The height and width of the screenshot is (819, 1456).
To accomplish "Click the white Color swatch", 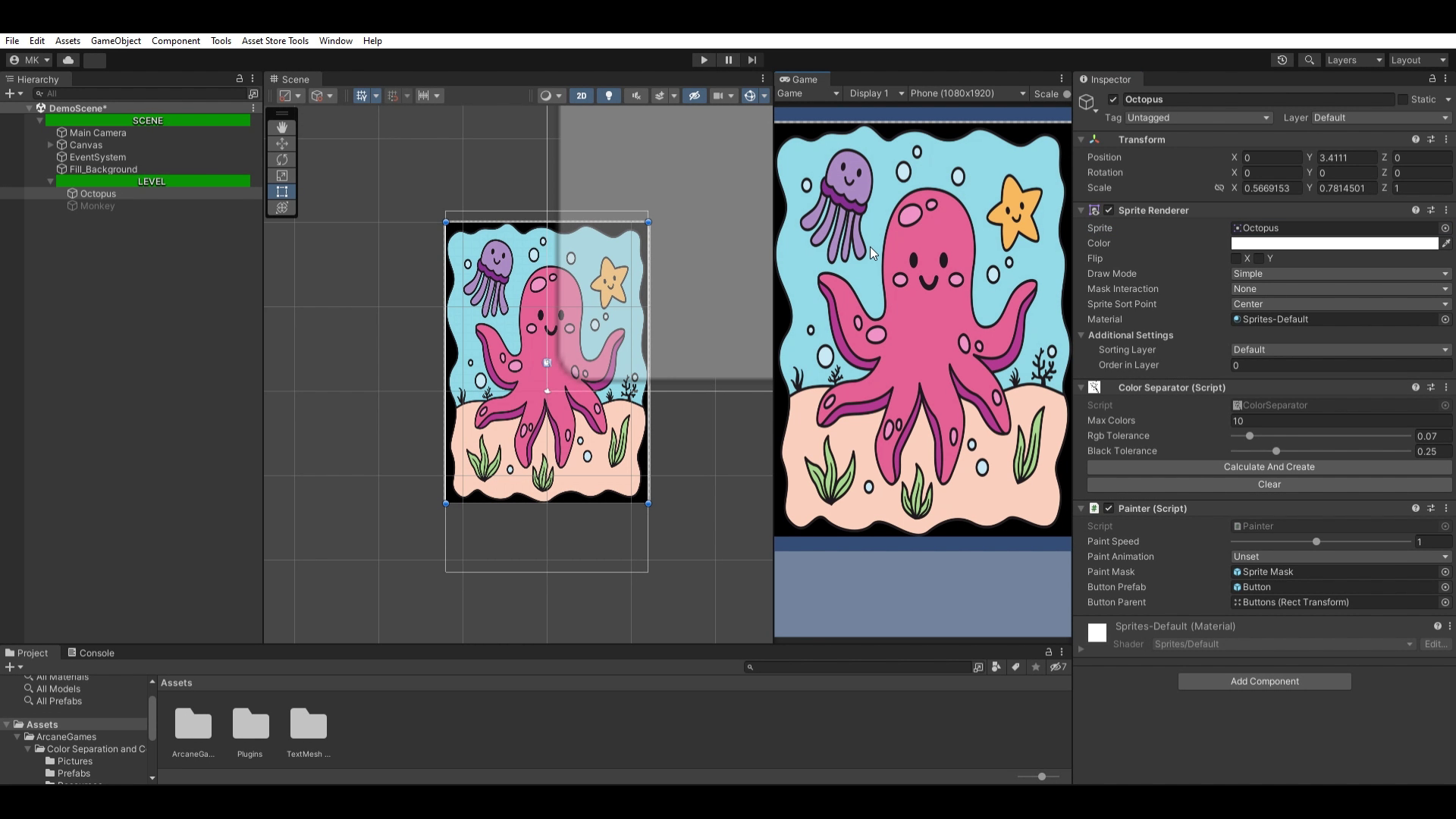I will [1335, 243].
